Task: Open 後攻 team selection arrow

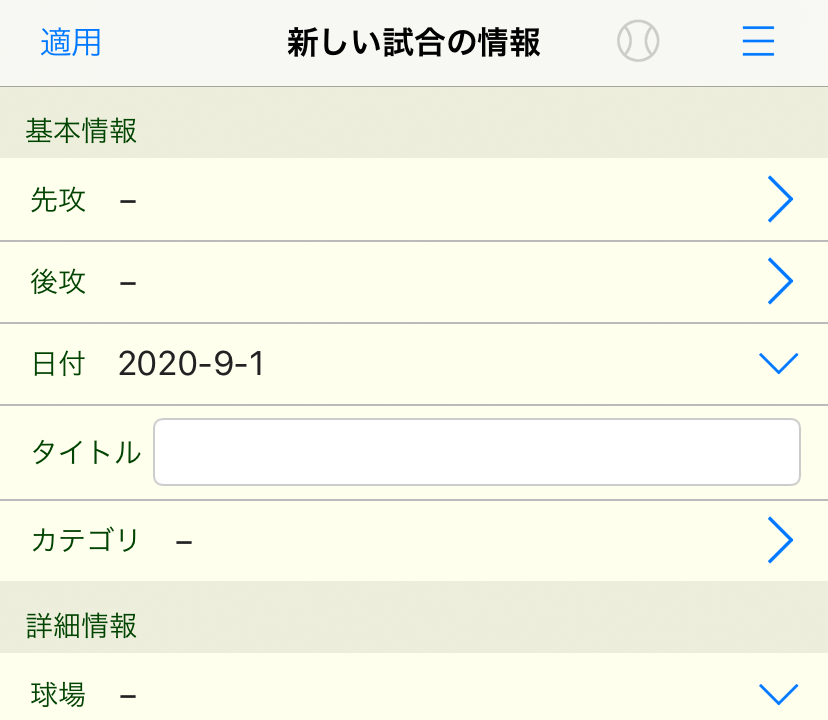Action: 780,282
